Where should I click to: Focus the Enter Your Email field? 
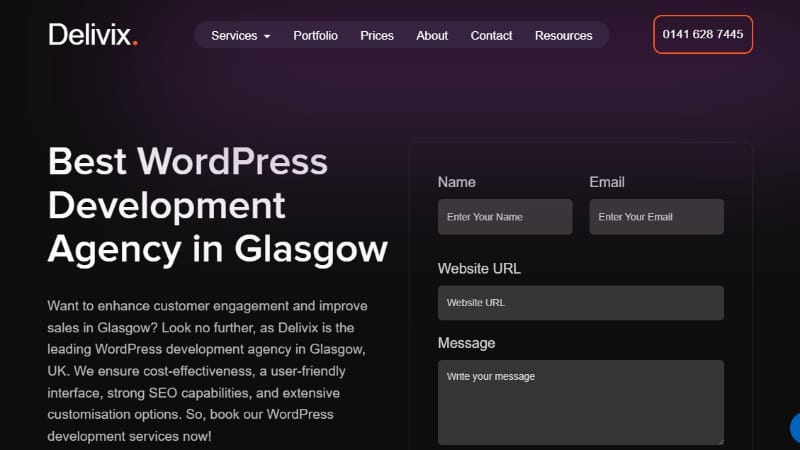click(656, 217)
